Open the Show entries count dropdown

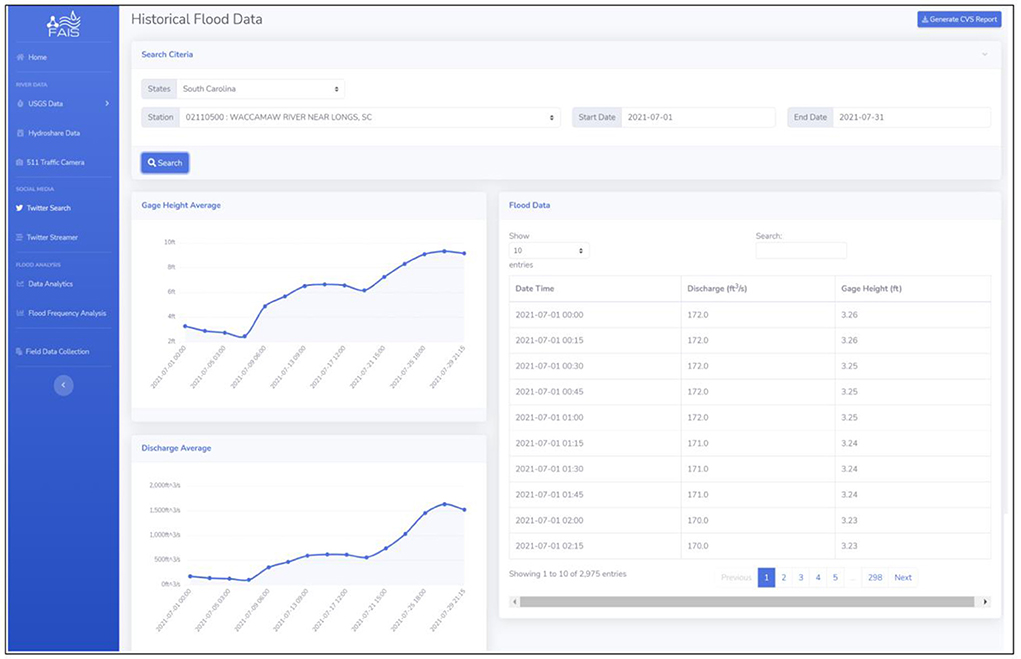click(549, 251)
